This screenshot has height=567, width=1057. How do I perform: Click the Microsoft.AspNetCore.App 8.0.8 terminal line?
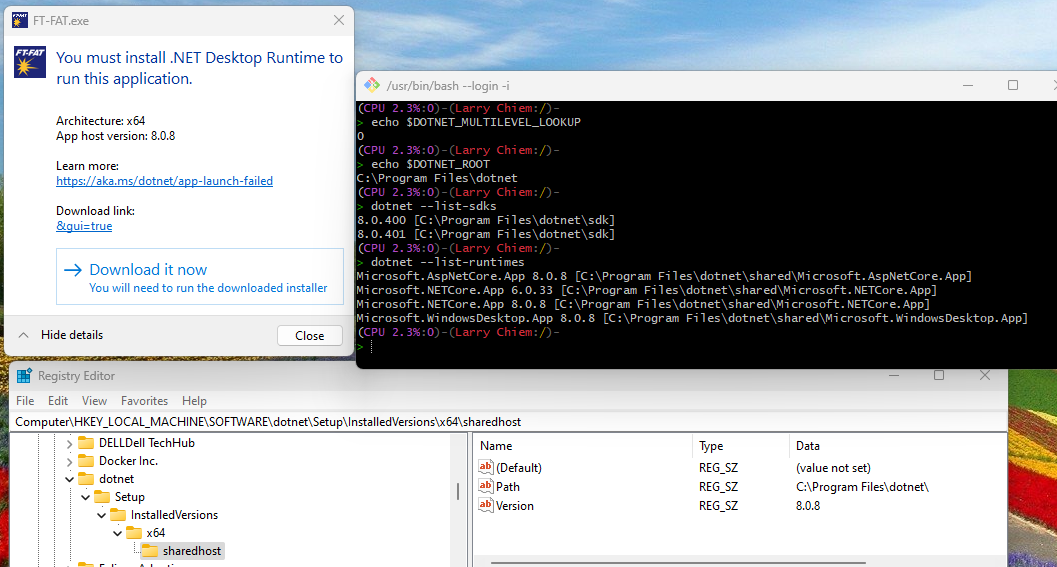[x=664, y=276]
